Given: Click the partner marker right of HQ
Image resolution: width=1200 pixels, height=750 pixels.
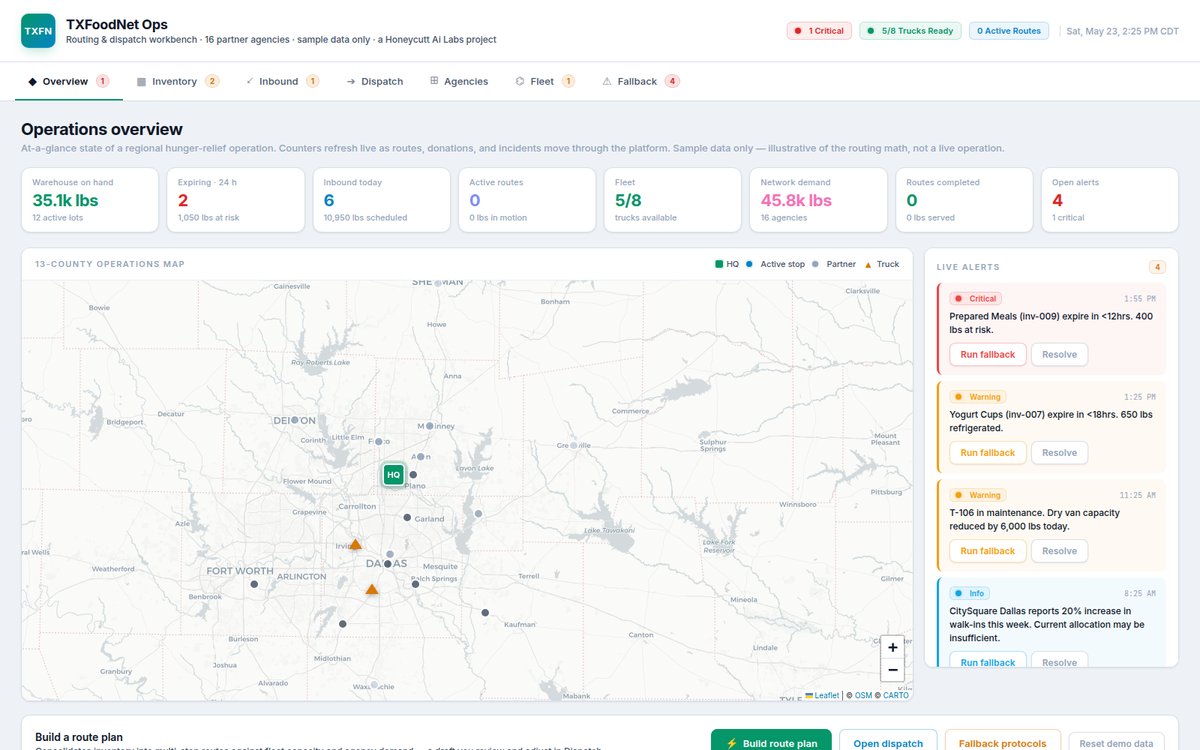Looking at the screenshot, I should point(413,475).
